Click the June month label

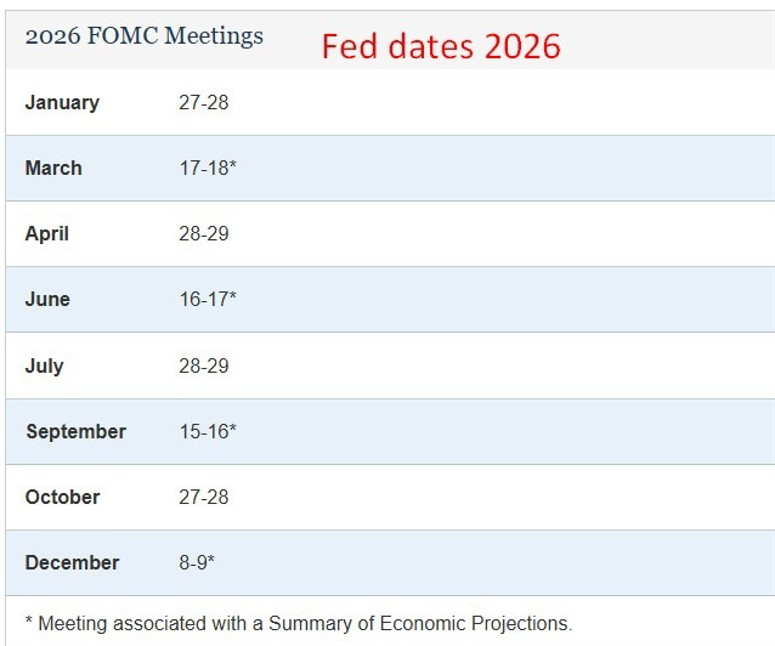pyautogui.click(x=48, y=299)
